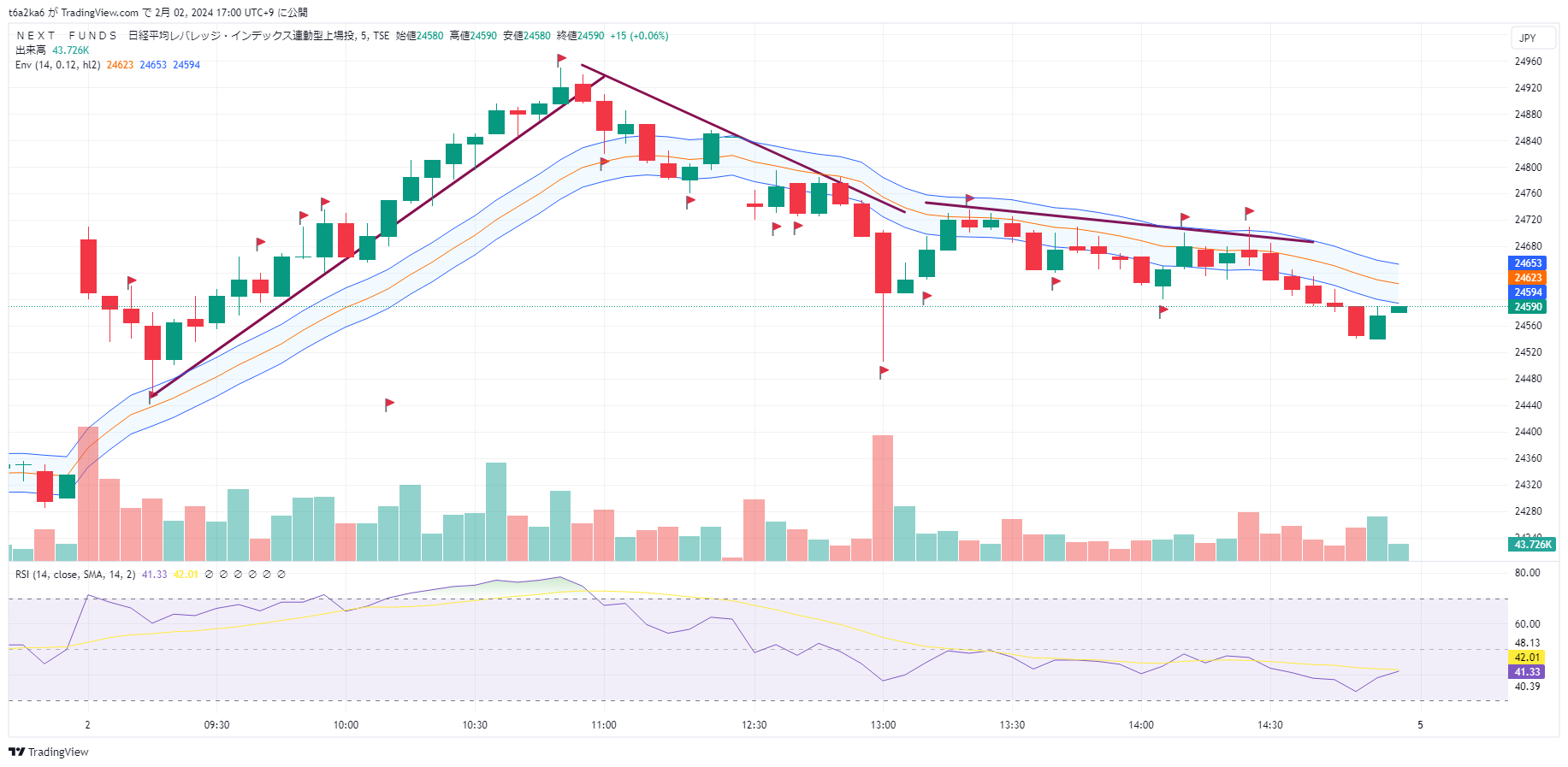This screenshot has height=767, width=1568.
Task: Click the red flag above the session high candle
Action: [x=561, y=59]
